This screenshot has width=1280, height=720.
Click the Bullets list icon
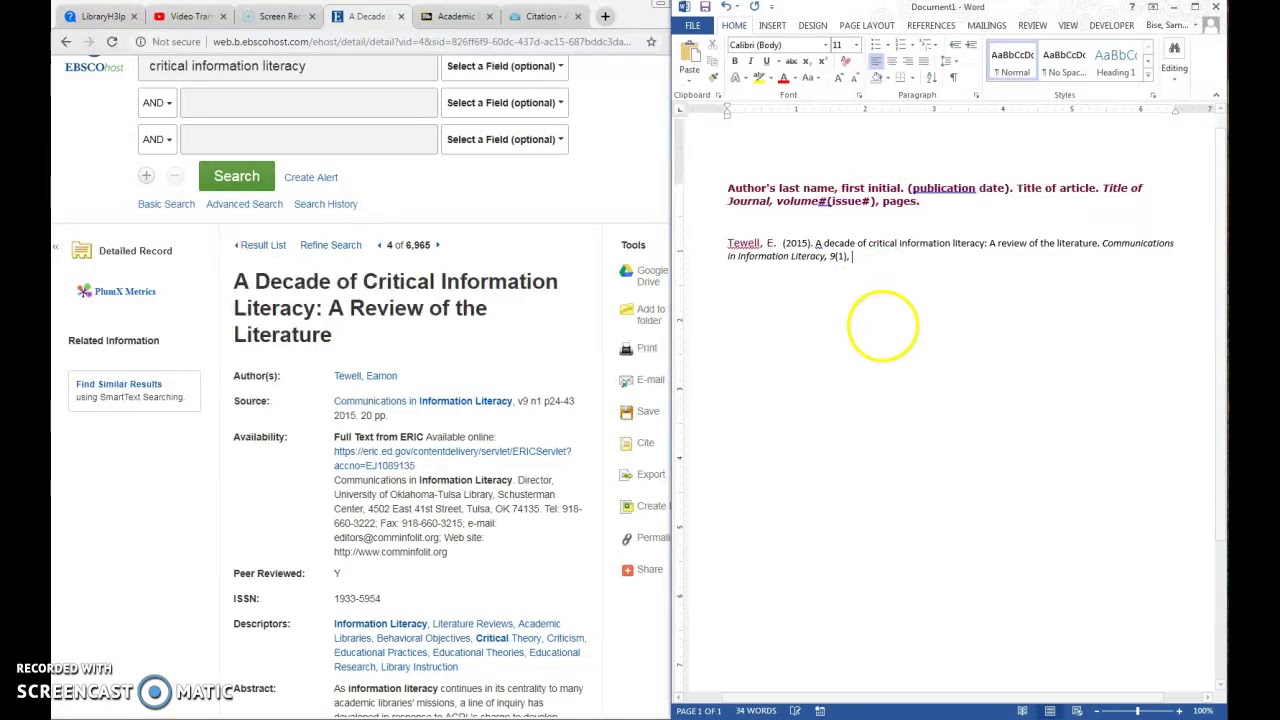click(875, 45)
